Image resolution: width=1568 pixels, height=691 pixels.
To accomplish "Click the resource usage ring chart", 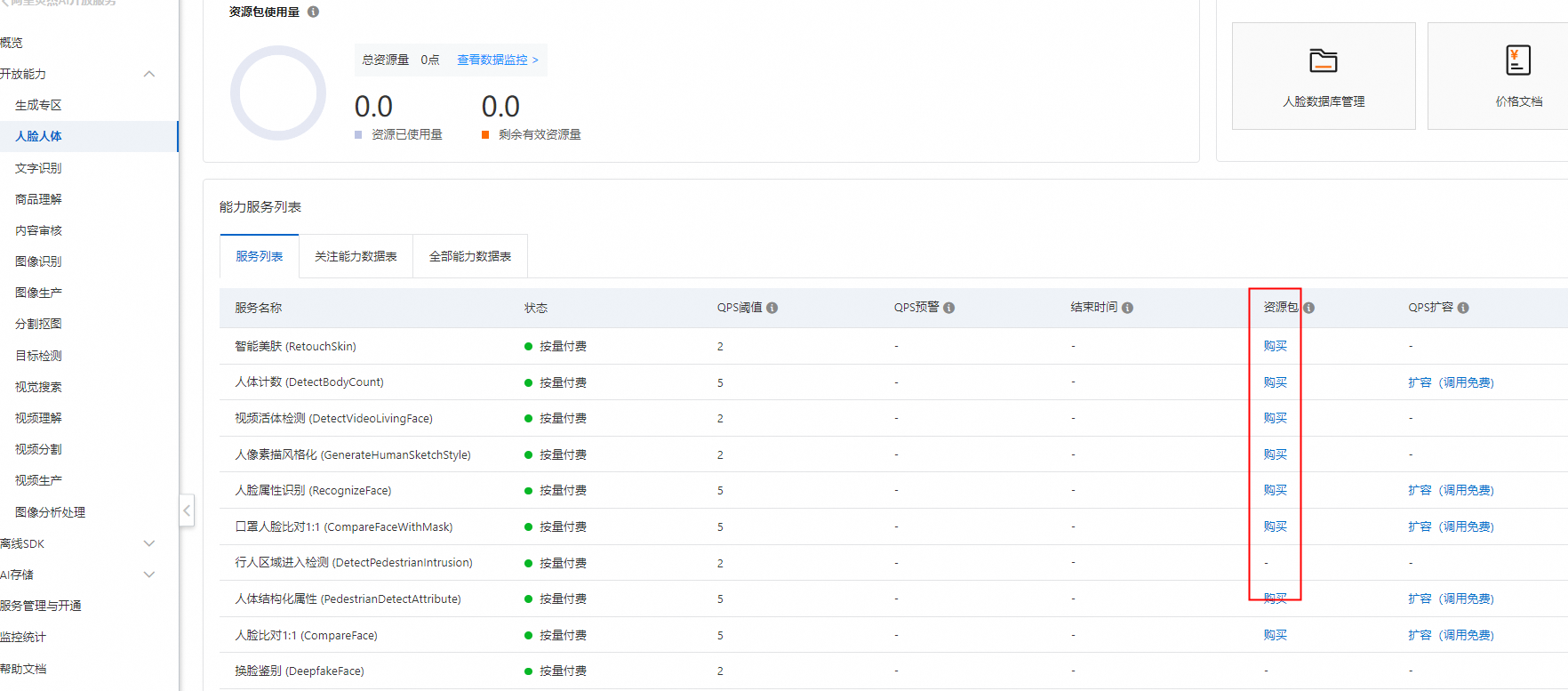I will click(x=278, y=93).
